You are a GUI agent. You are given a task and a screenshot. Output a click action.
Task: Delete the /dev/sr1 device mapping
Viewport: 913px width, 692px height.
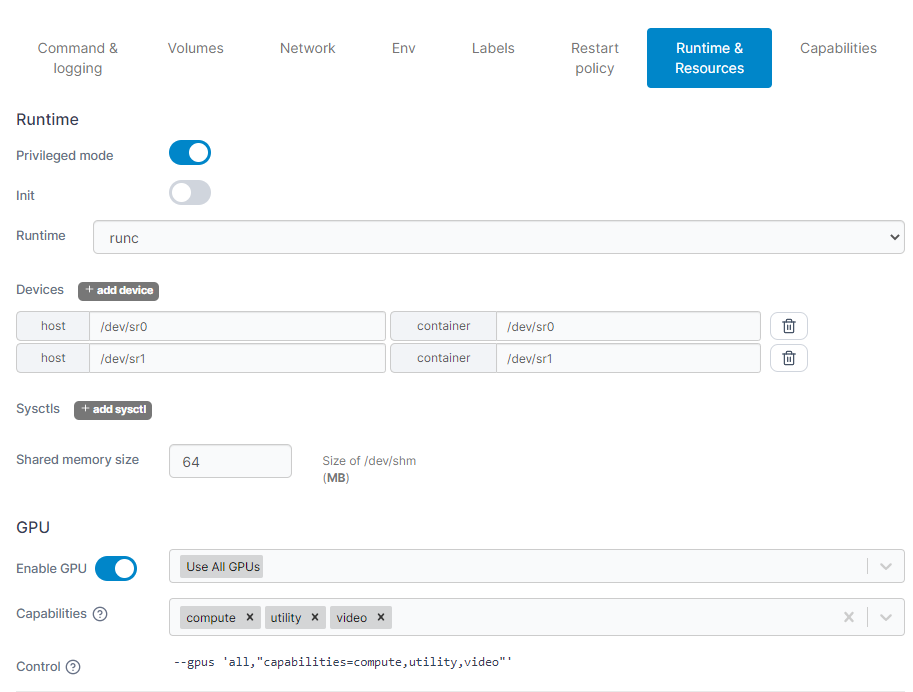(x=788, y=357)
